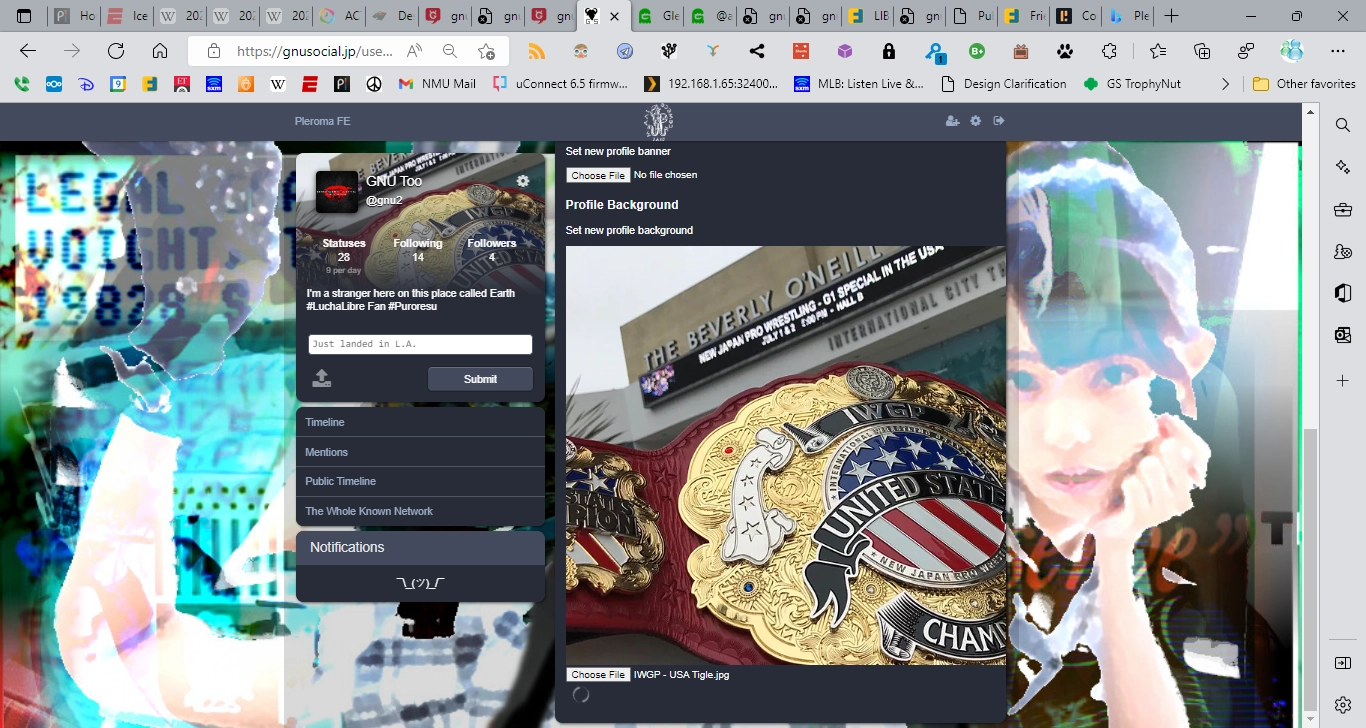The height and width of the screenshot is (728, 1366).
Task: Open the Collections icon in the toolbar
Action: pos(1202,51)
